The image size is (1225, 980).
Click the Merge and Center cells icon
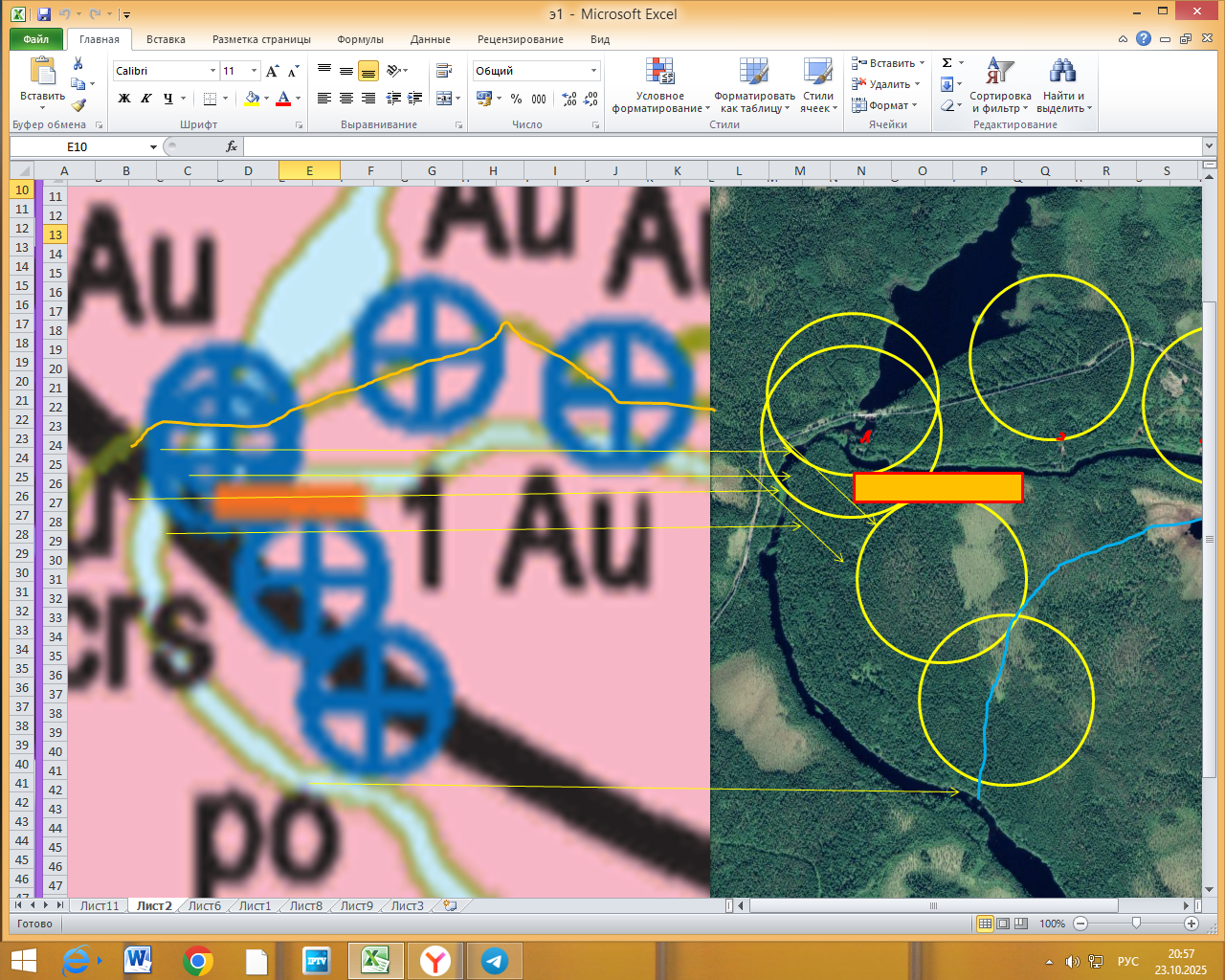pos(444,99)
